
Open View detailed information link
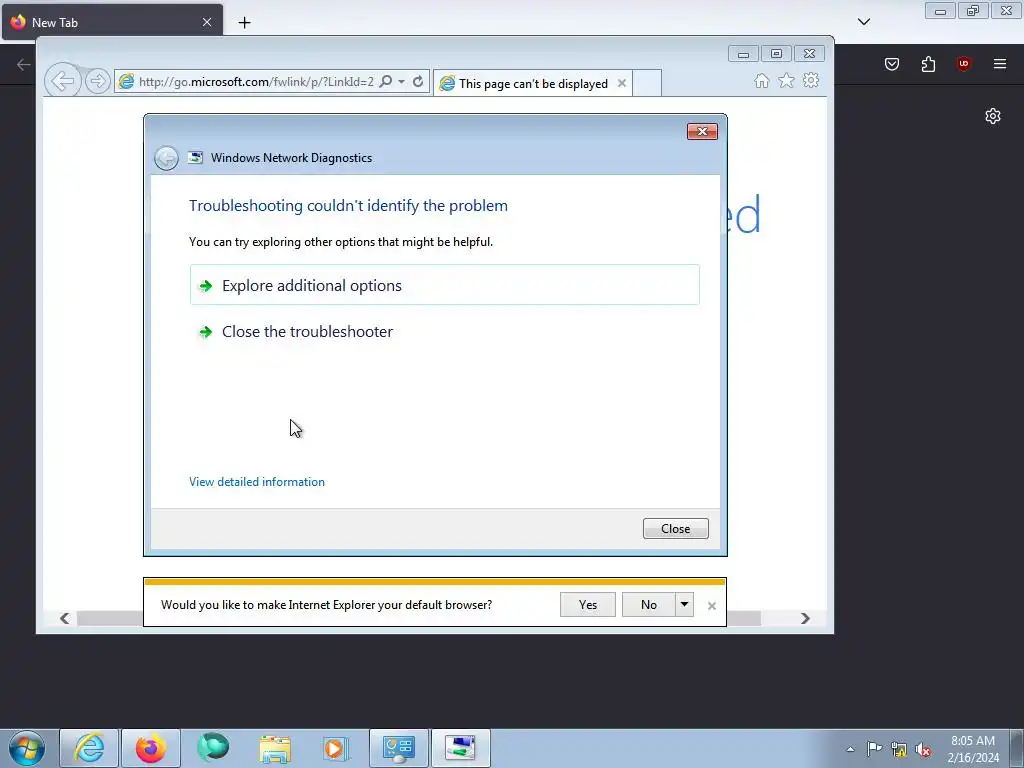click(257, 482)
